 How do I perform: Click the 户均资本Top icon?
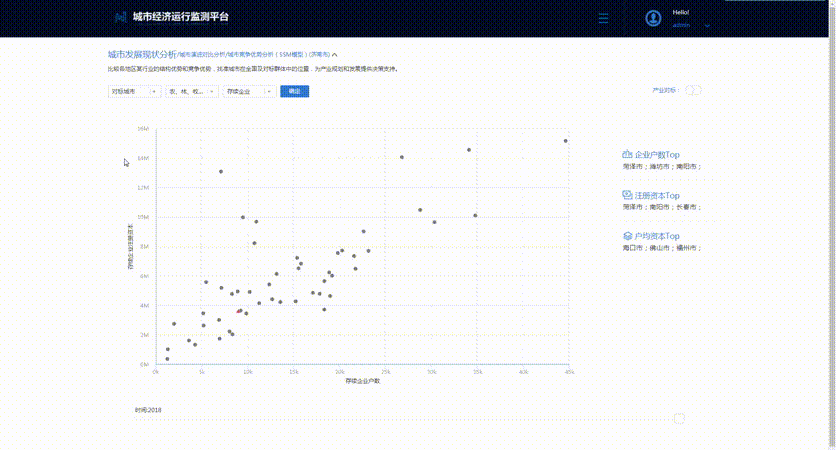pos(627,236)
